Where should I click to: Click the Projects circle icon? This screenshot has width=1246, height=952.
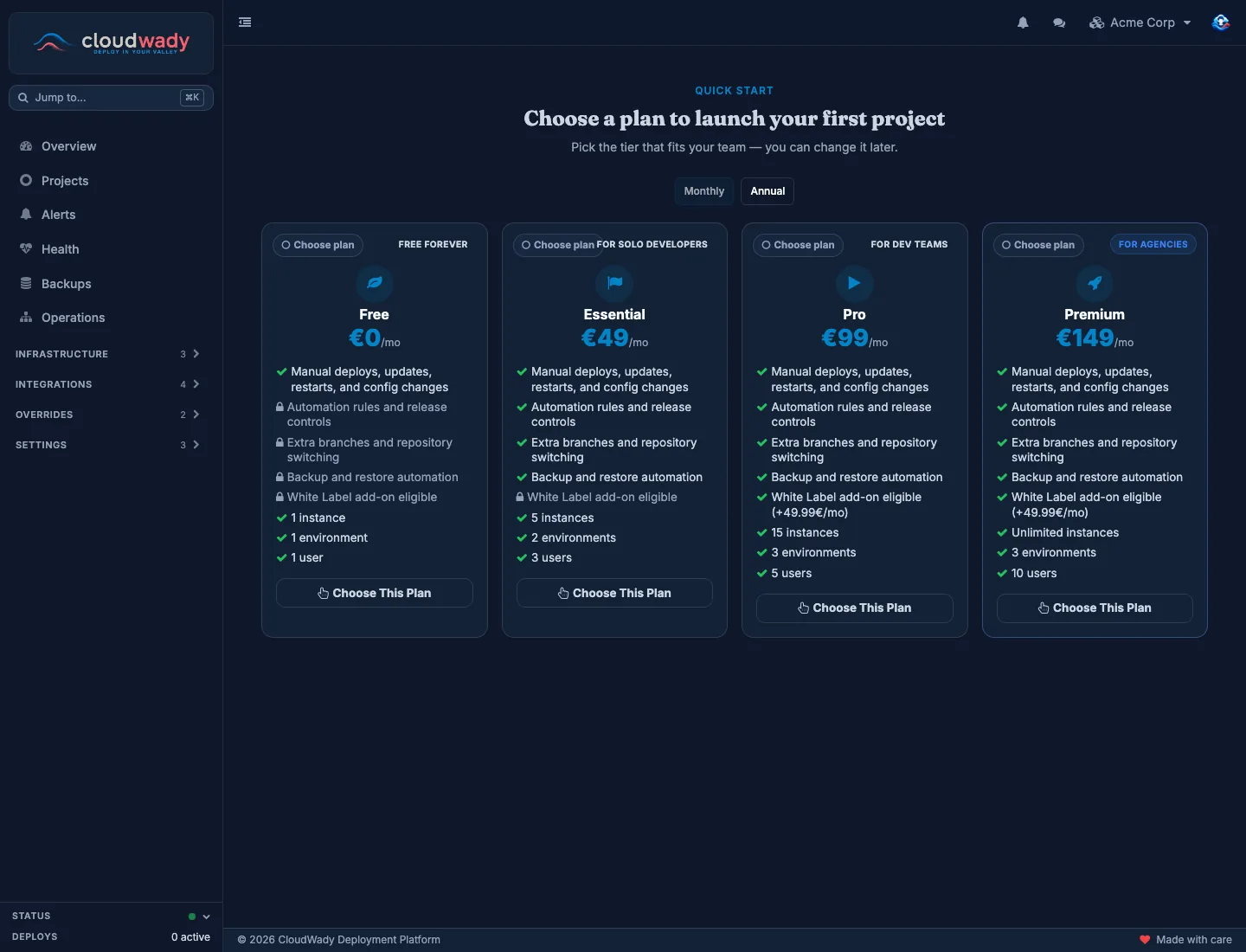(x=26, y=180)
